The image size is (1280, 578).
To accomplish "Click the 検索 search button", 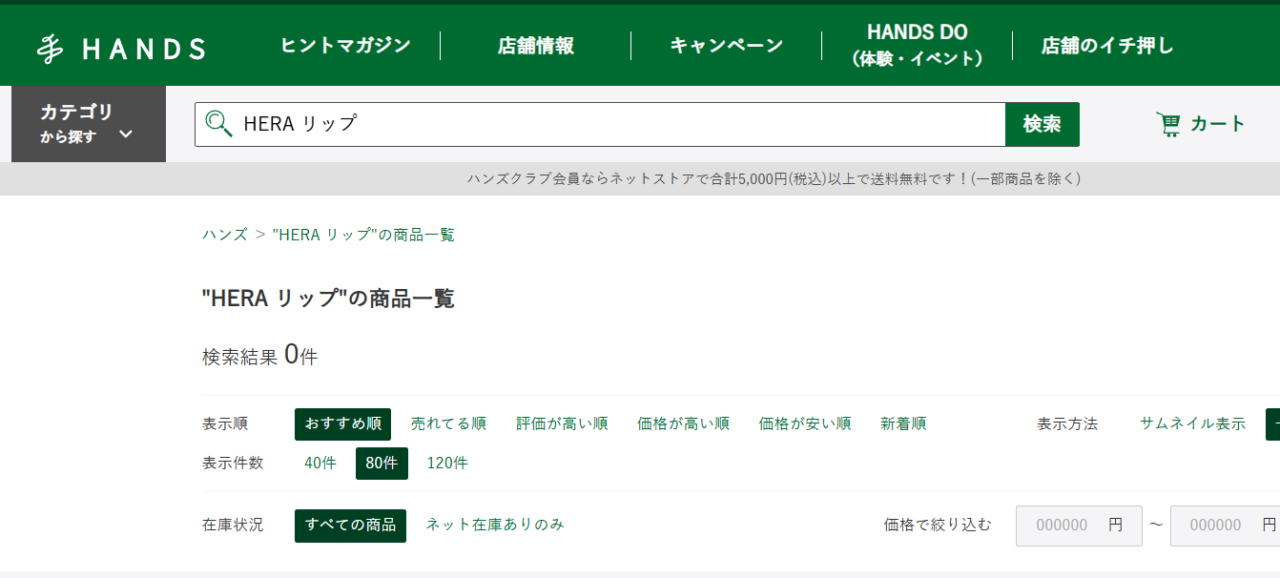I will (x=1042, y=124).
